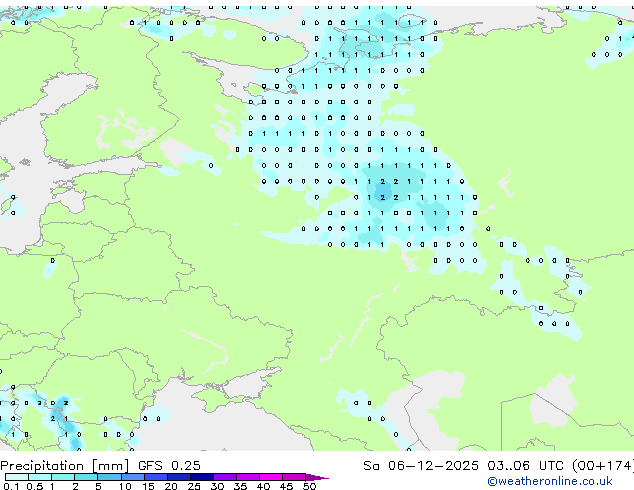This screenshot has width=634, height=490.
Task: Click the legend swatch between 45 and 50
Action: click(x=294, y=477)
